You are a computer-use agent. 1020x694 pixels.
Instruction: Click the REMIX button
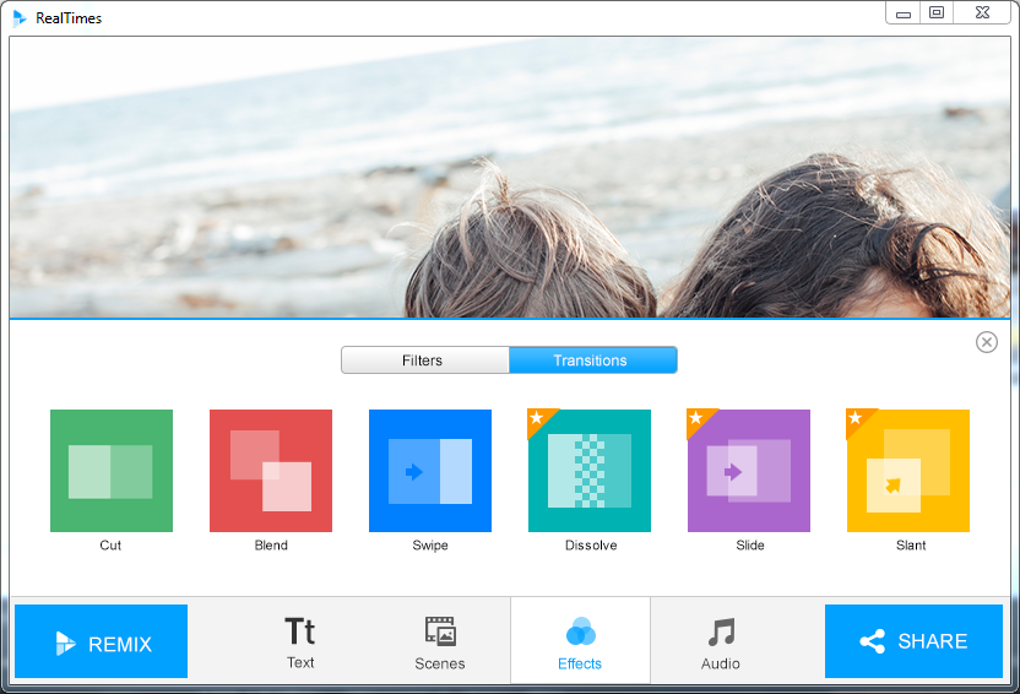tap(101, 641)
